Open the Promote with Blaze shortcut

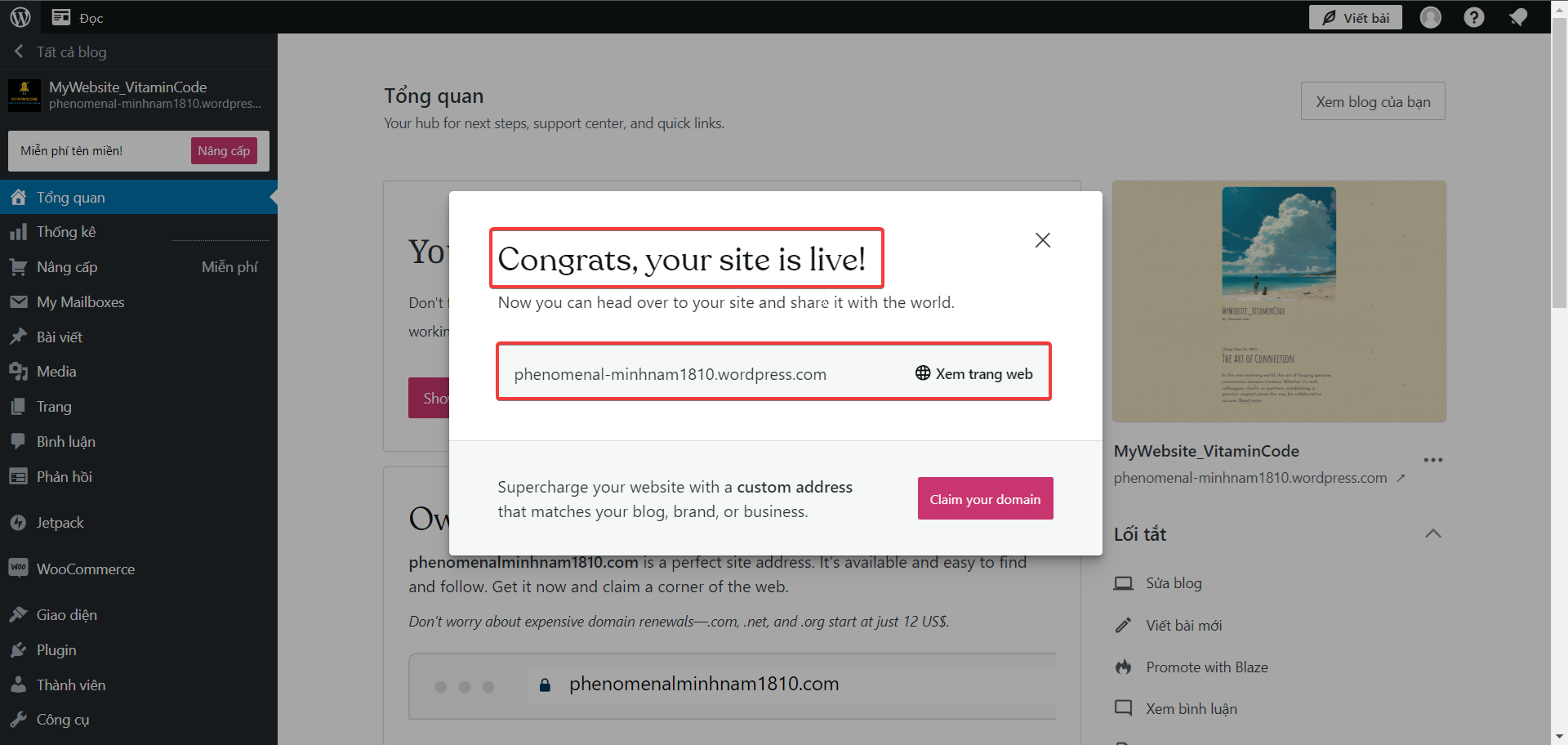[x=1206, y=667]
